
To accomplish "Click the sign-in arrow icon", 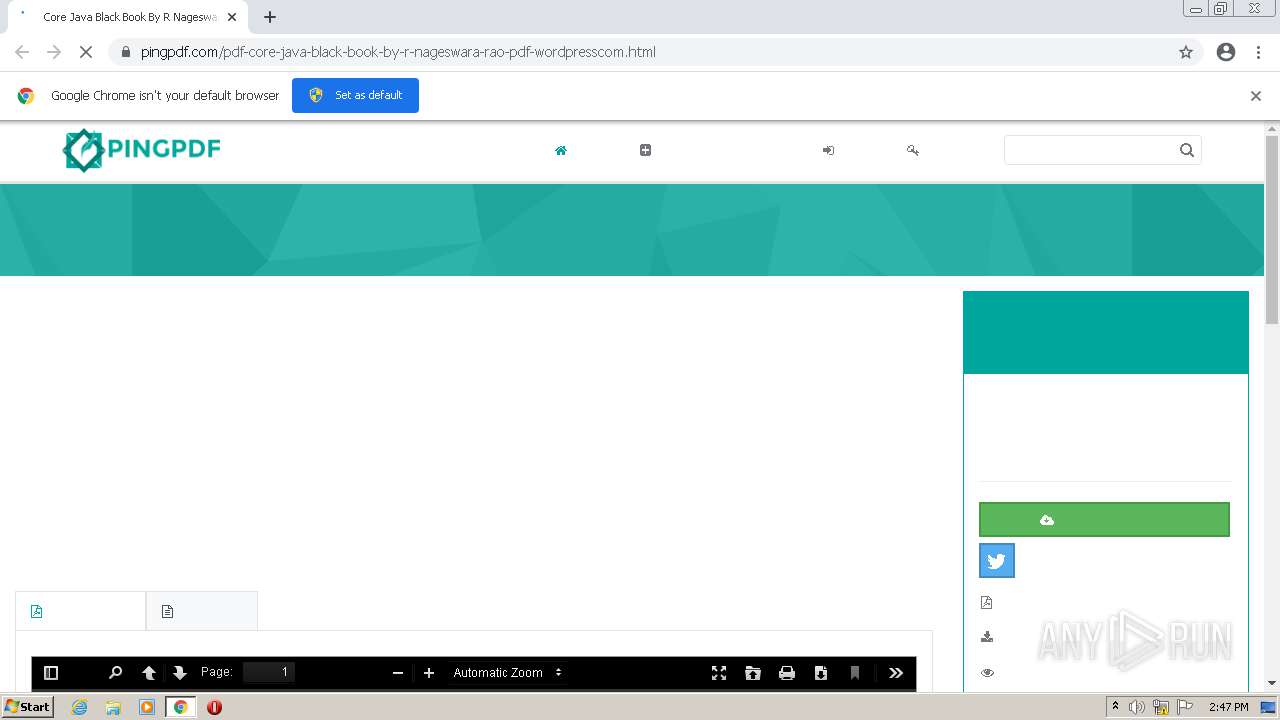I will pos(828,150).
